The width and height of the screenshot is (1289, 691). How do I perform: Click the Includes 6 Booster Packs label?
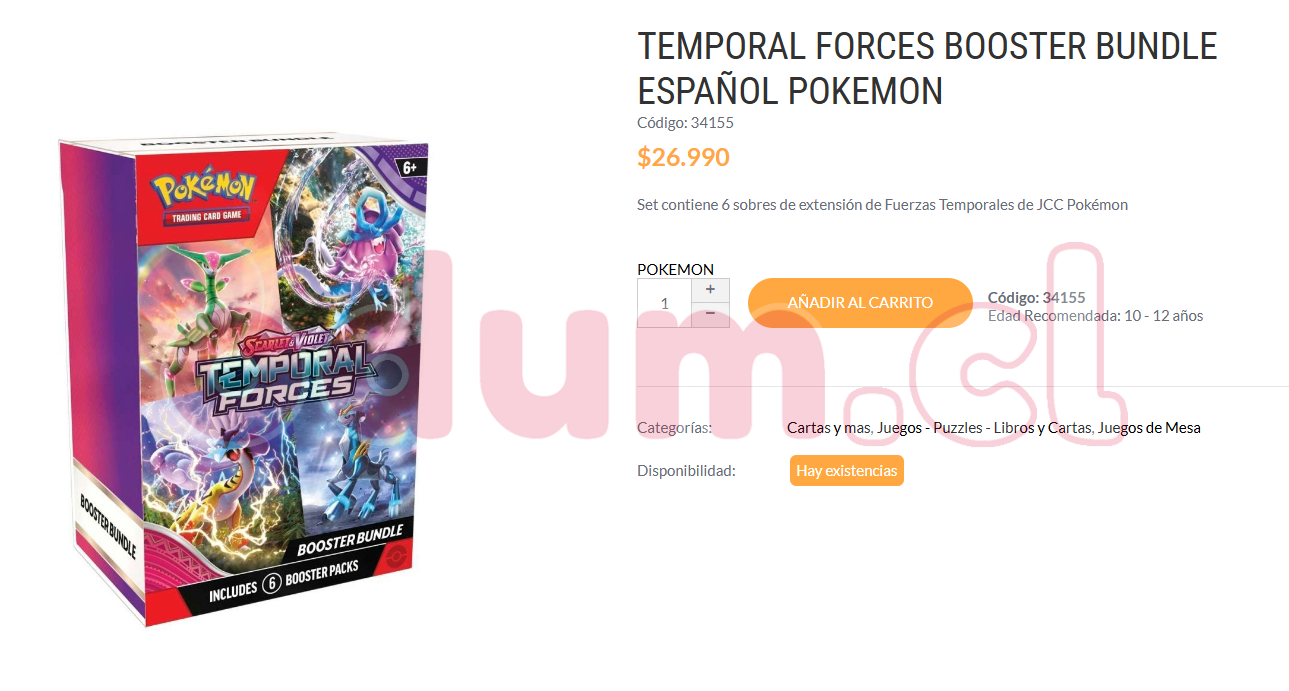tap(282, 586)
